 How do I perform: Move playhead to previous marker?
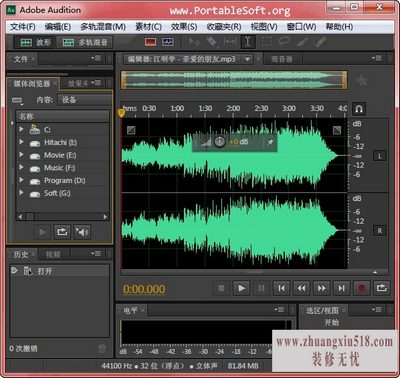[x=282, y=288]
